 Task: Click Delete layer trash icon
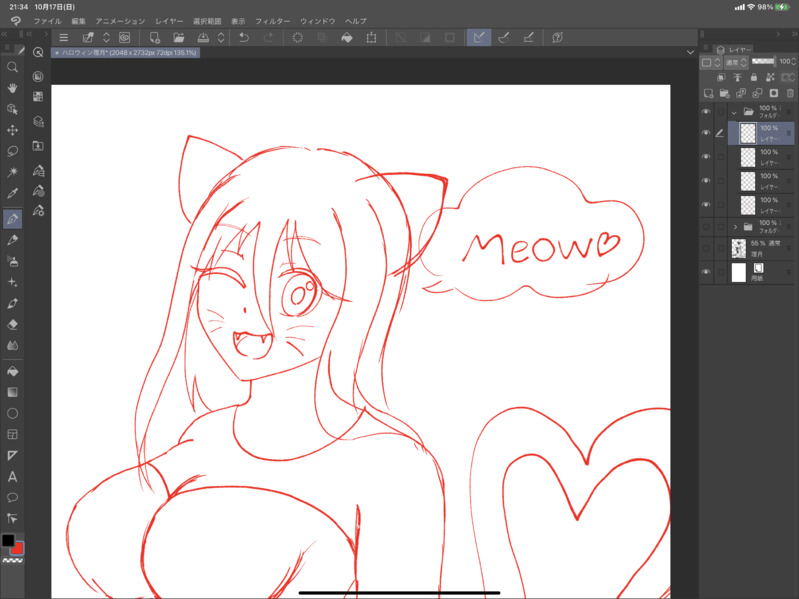[790, 93]
